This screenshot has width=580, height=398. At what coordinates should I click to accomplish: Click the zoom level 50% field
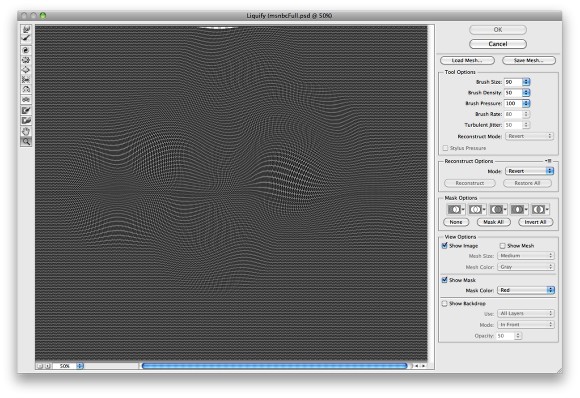[64, 366]
